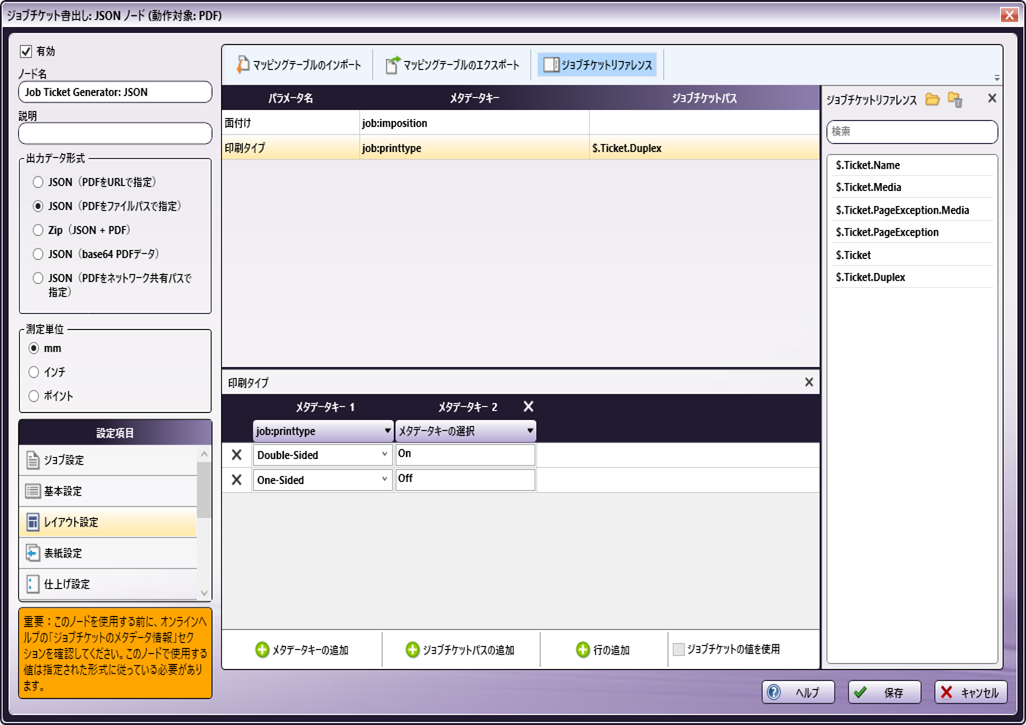The width and height of the screenshot is (1026, 725).
Task: Select mm as measurement unit
Action: point(34,348)
